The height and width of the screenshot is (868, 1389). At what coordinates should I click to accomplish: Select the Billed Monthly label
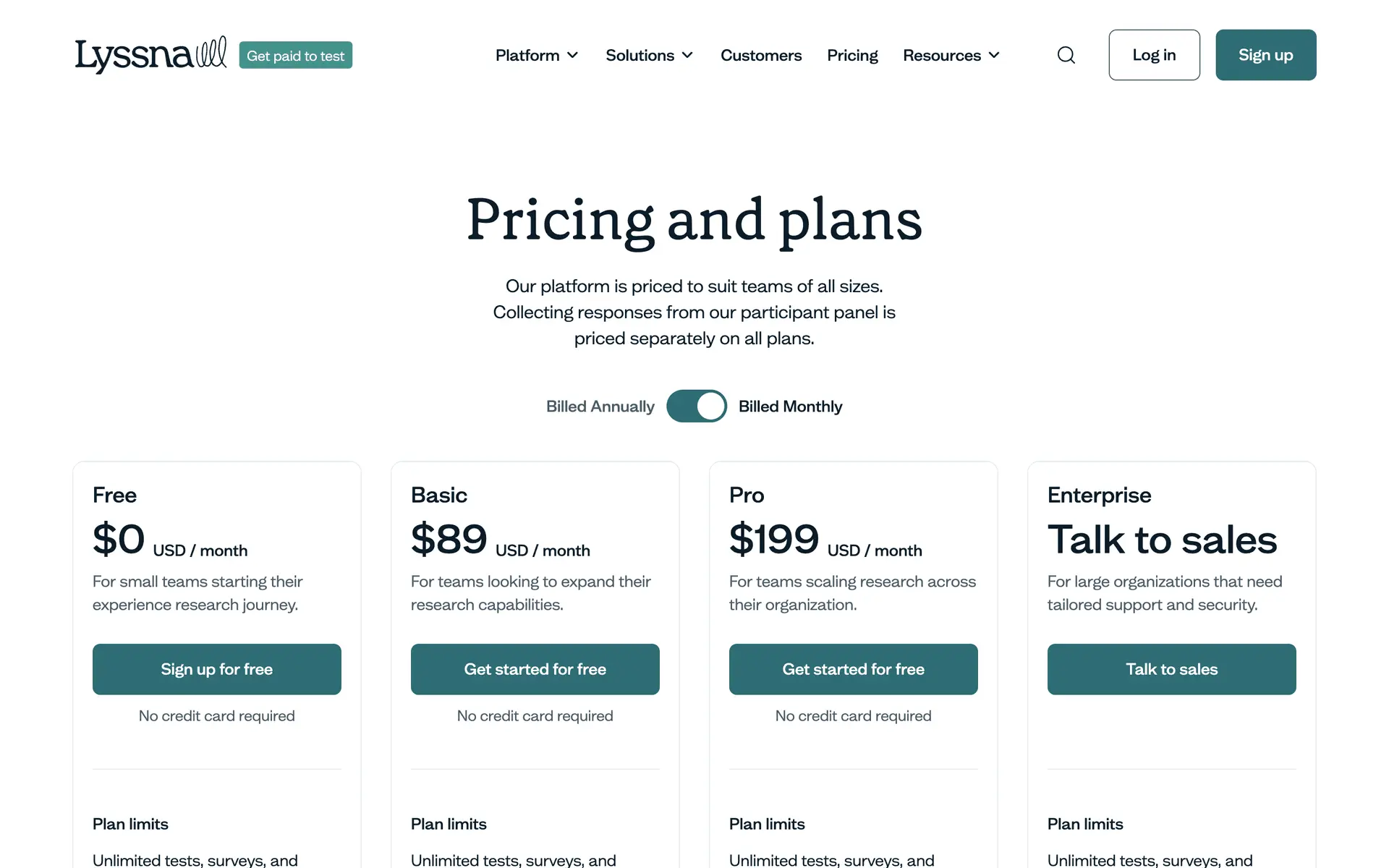click(790, 407)
